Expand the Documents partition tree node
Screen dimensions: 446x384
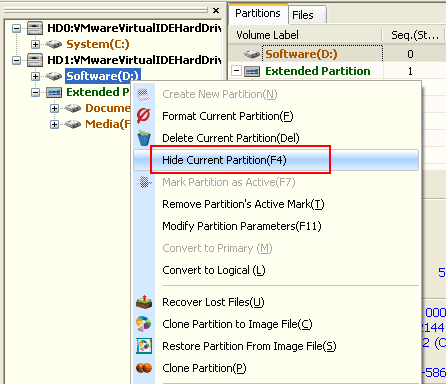[x=54, y=108]
